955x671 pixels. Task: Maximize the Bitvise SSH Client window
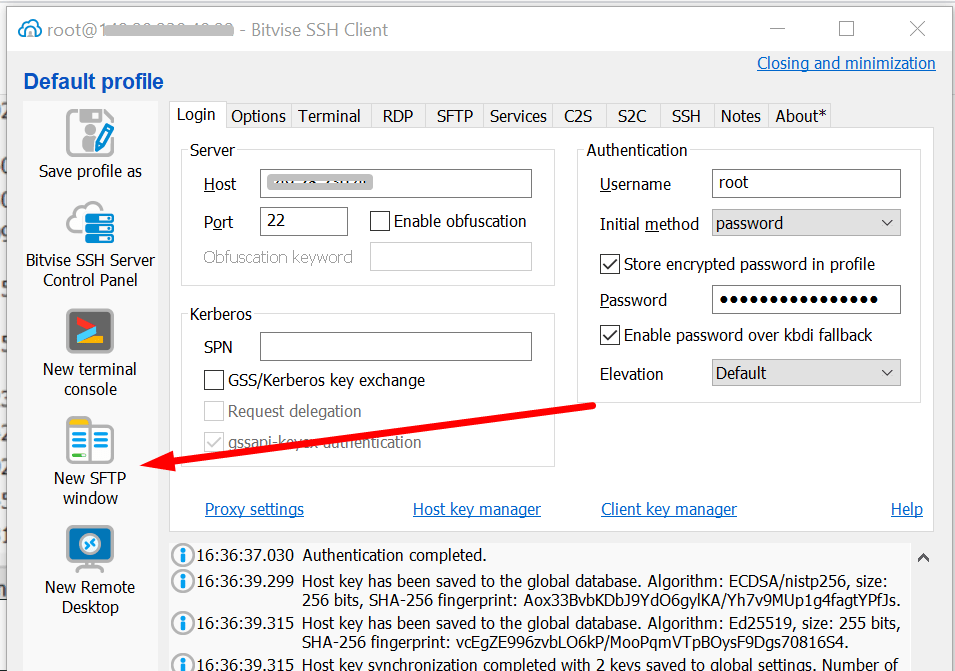846,29
